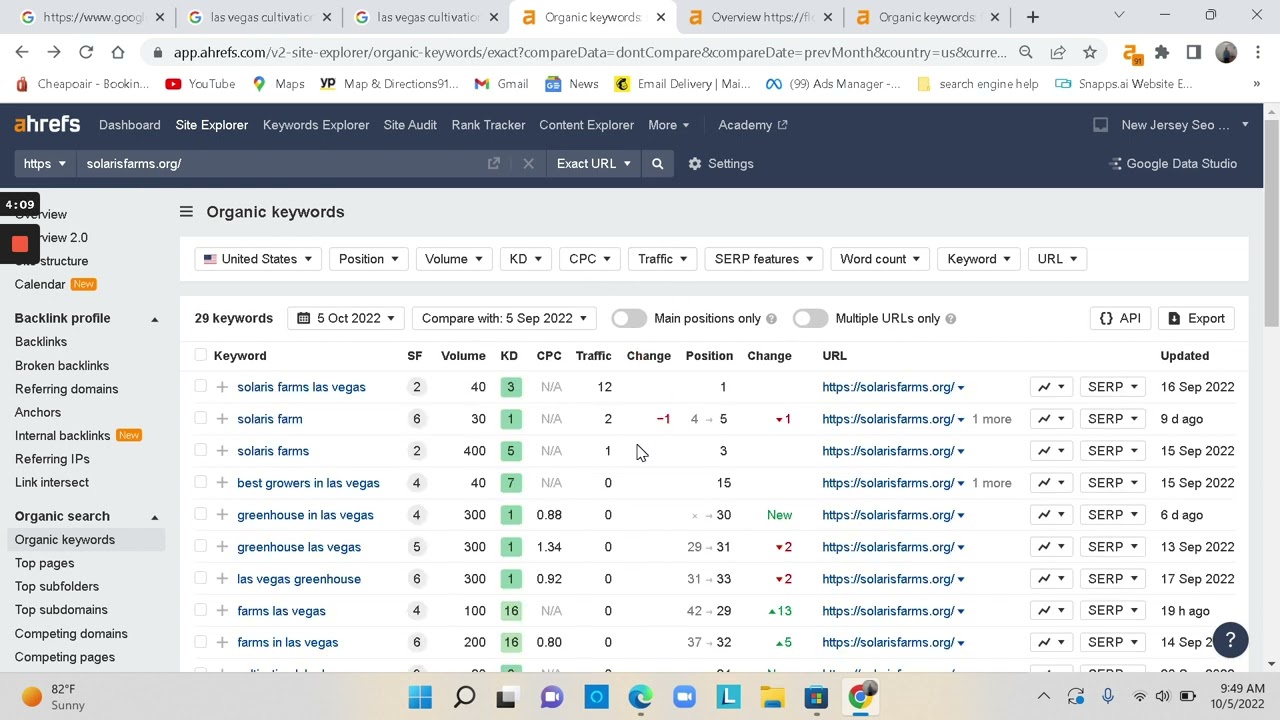
Task: Open Site Audit in top navigation
Action: coord(410,125)
